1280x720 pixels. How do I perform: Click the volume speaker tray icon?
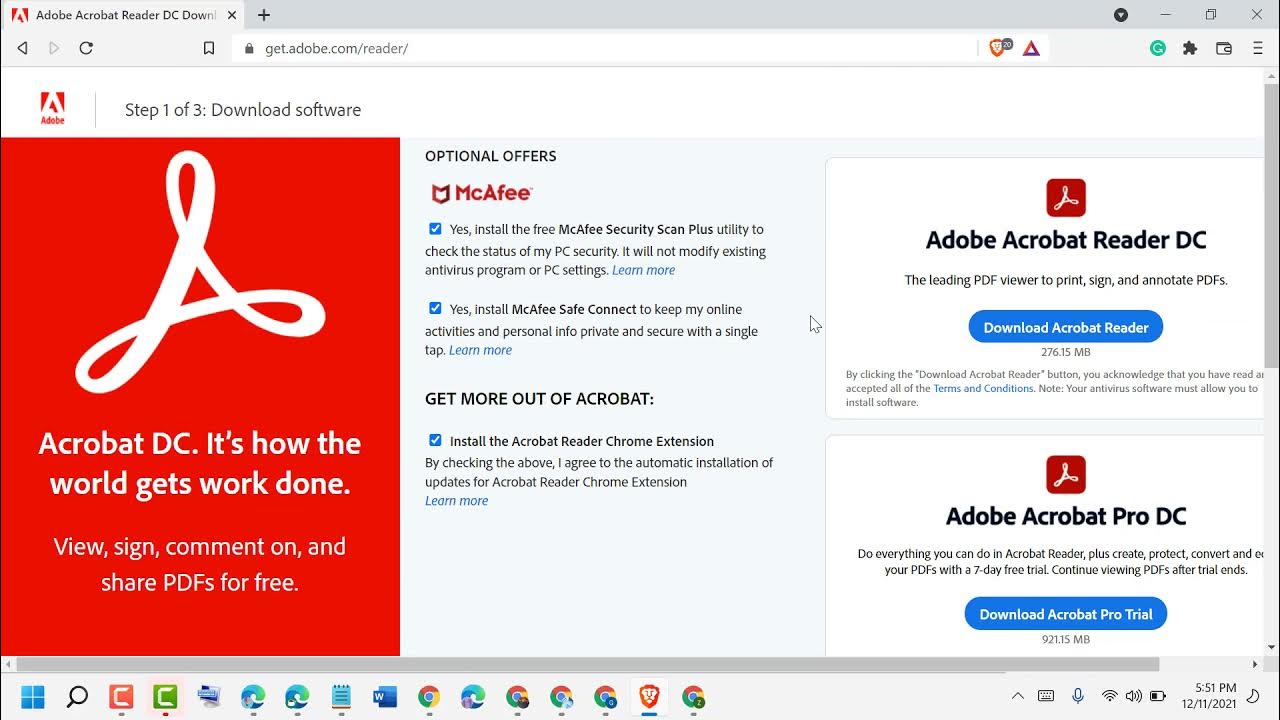tap(1133, 696)
